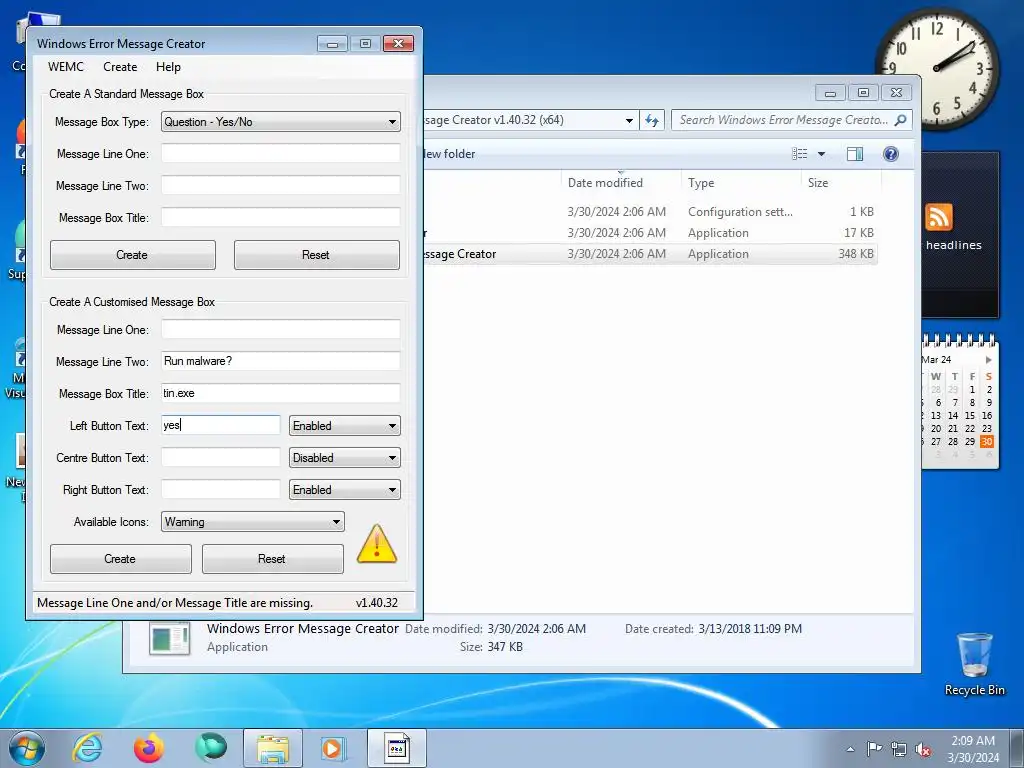Click Reset in customised message box section
The height and width of the screenshot is (768, 1024).
[x=273, y=559]
